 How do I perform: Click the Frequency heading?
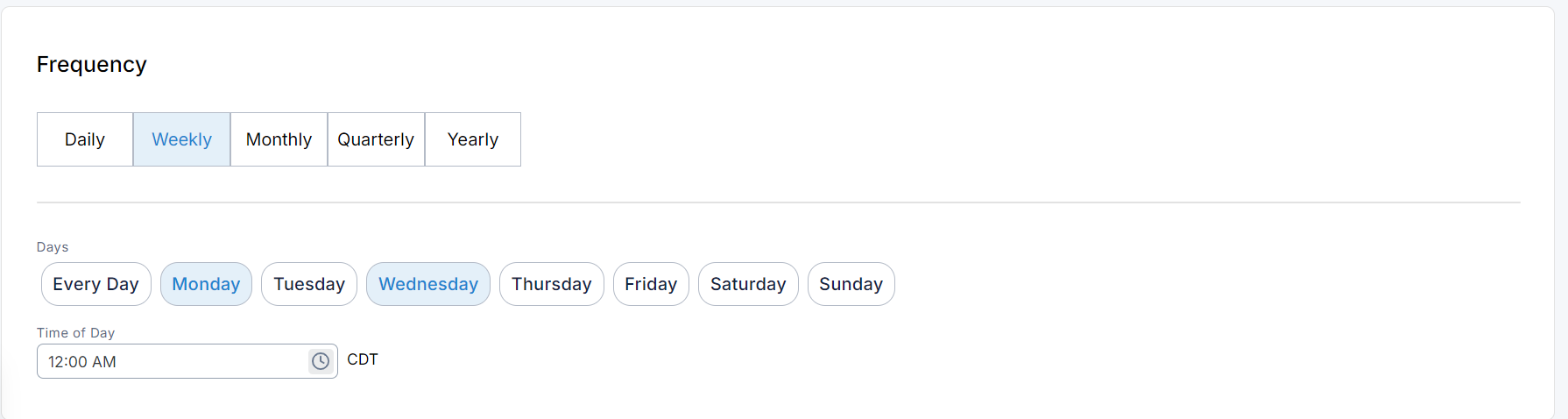pos(92,65)
